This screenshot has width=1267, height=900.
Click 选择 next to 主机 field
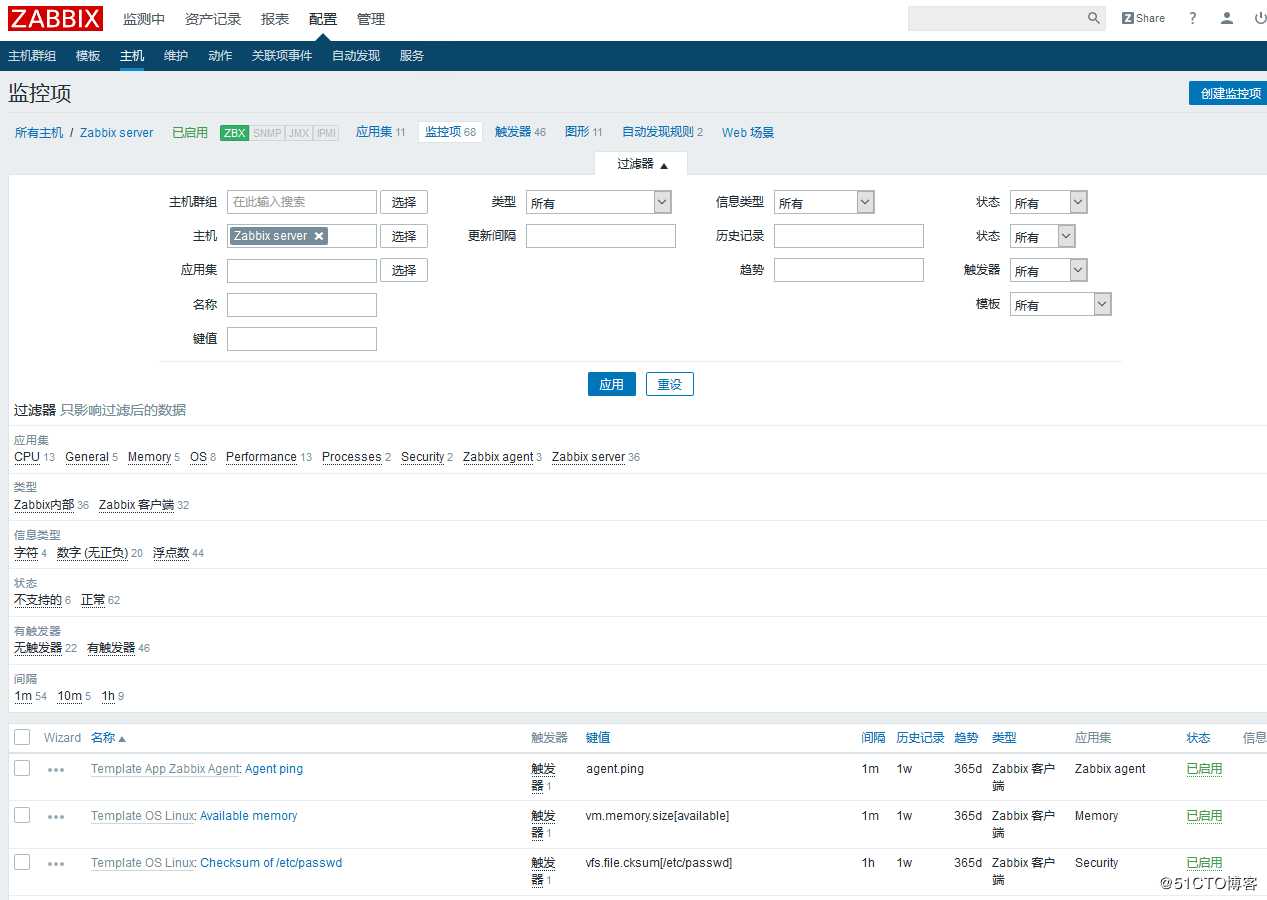pyautogui.click(x=404, y=236)
